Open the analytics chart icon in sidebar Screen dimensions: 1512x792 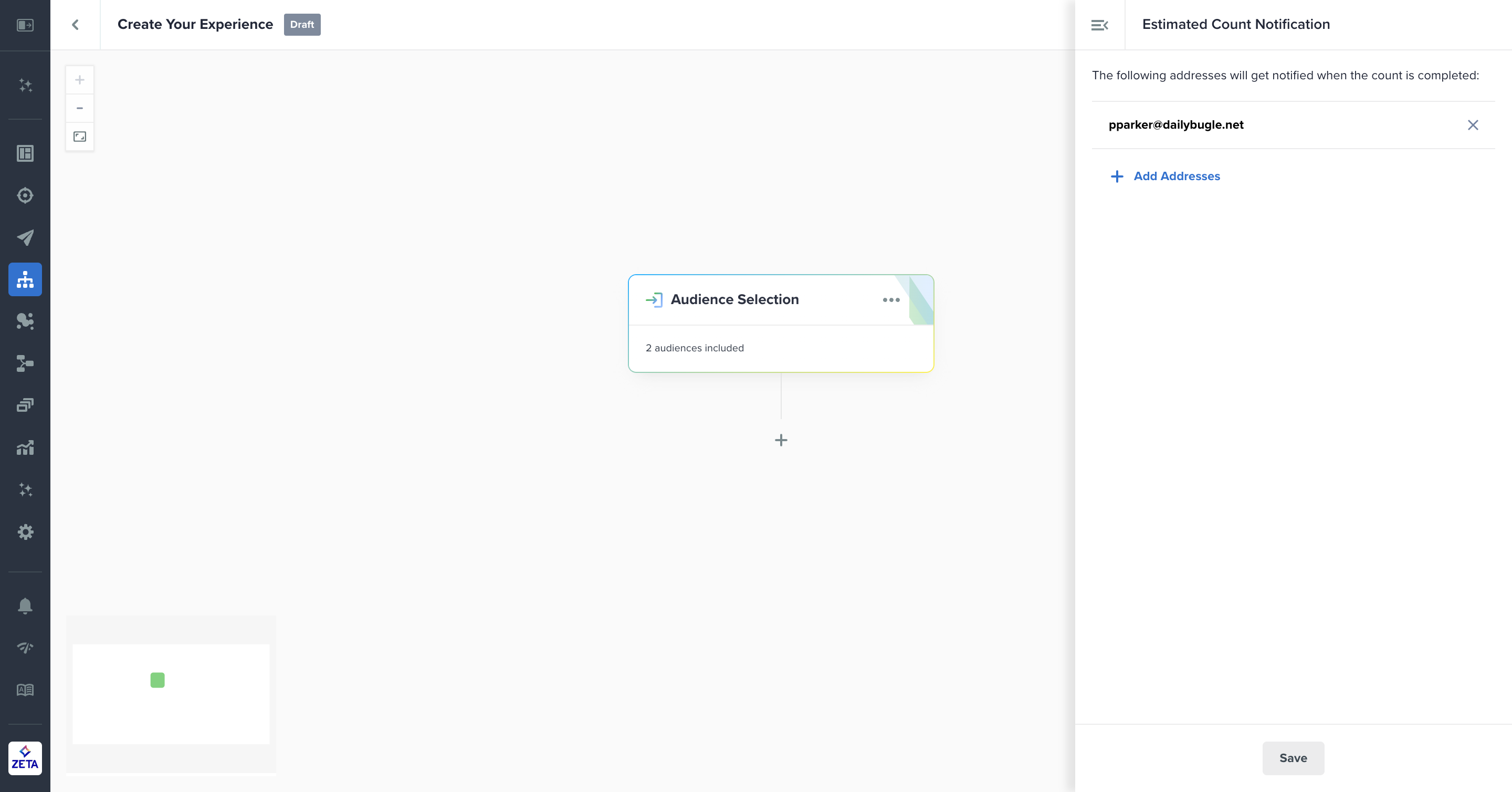25,448
